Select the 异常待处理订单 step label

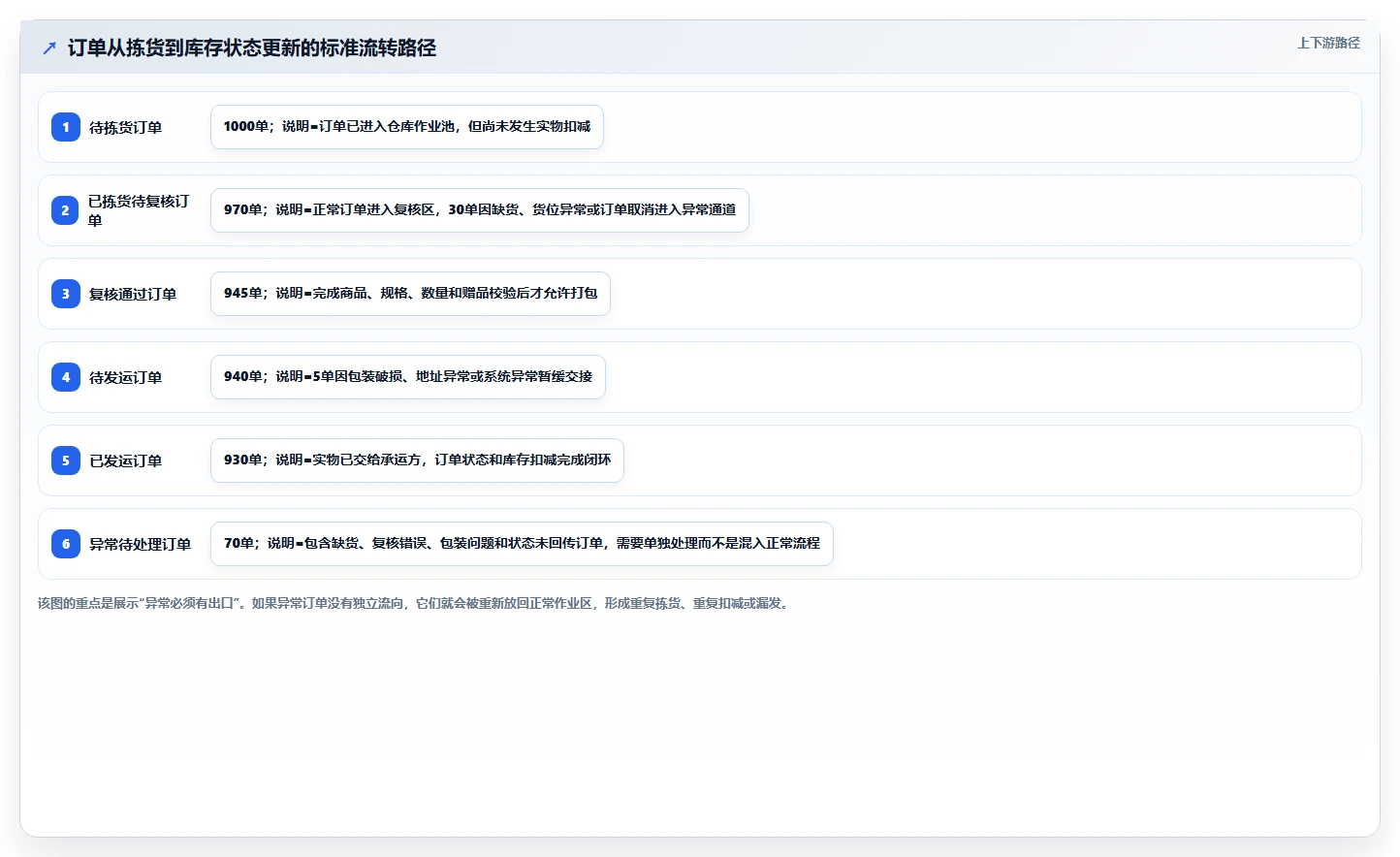(x=141, y=544)
